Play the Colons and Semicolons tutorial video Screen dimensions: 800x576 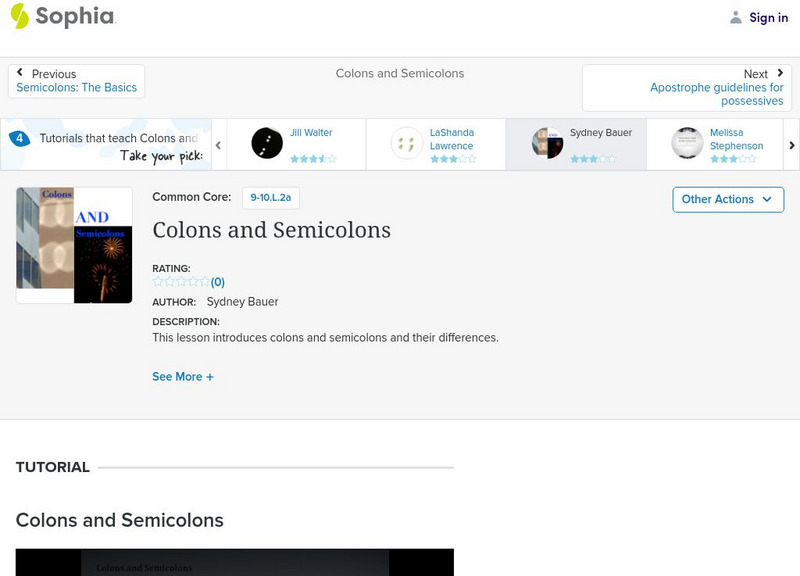(x=235, y=562)
